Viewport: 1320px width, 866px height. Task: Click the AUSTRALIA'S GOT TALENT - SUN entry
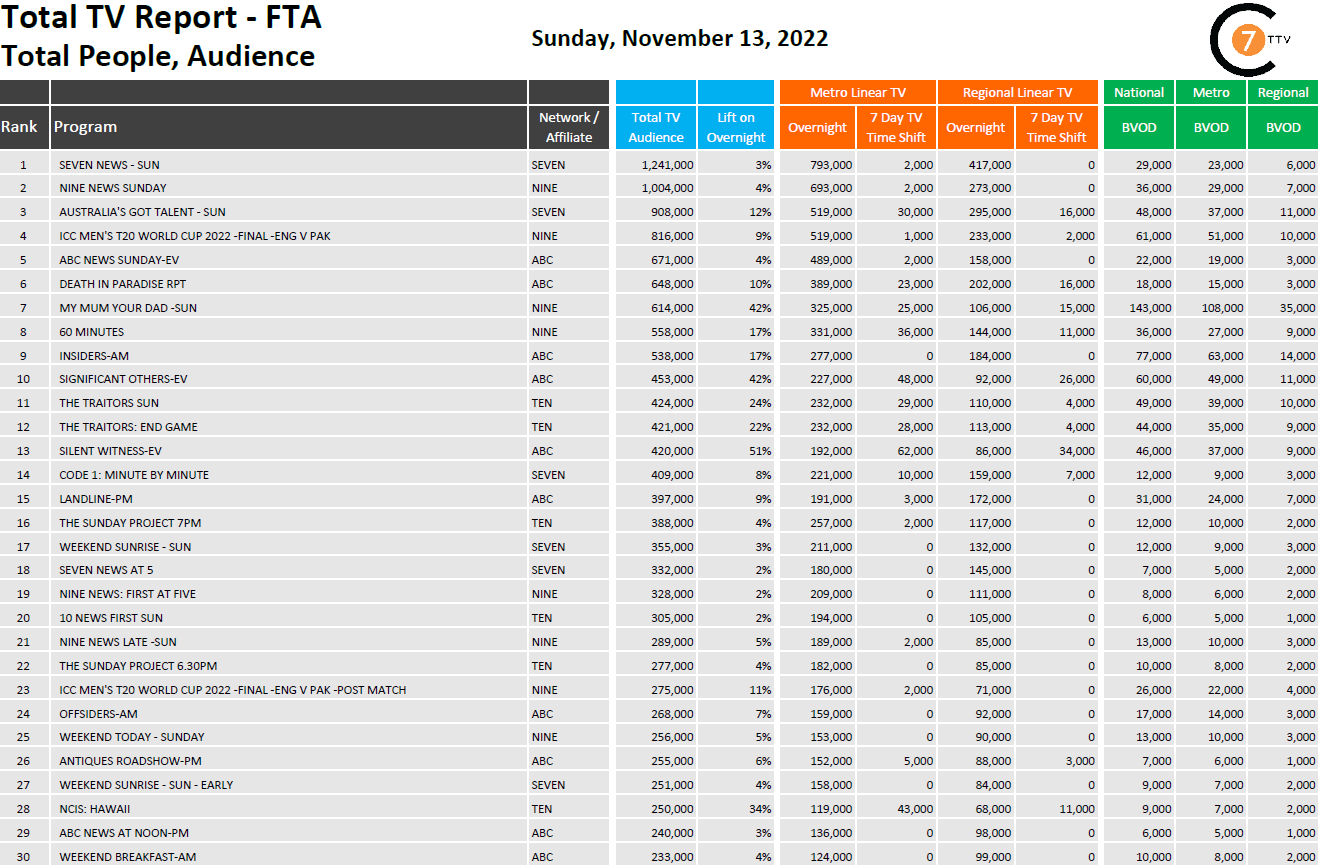[142, 212]
